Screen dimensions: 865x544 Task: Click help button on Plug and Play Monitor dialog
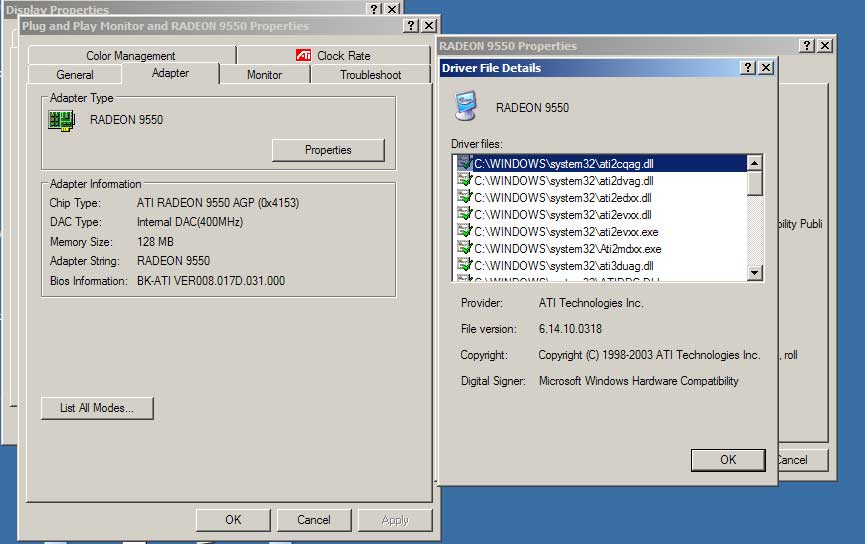click(411, 26)
